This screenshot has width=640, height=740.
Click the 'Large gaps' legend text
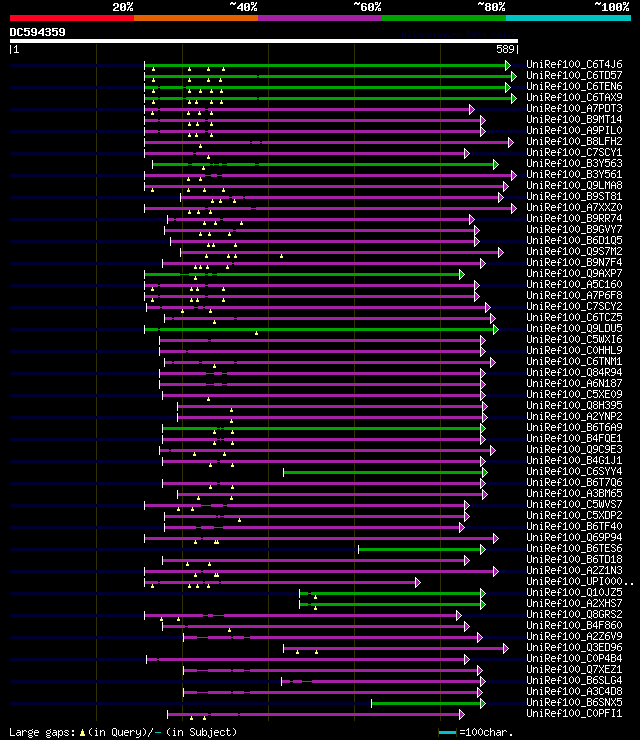pos(40,732)
